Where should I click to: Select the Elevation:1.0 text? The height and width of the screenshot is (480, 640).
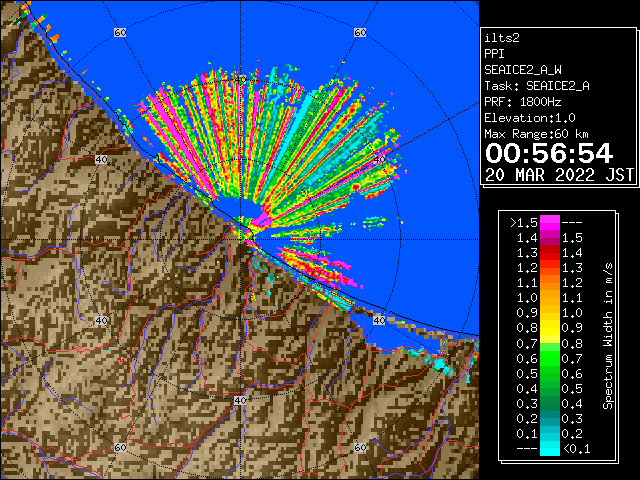coord(530,118)
